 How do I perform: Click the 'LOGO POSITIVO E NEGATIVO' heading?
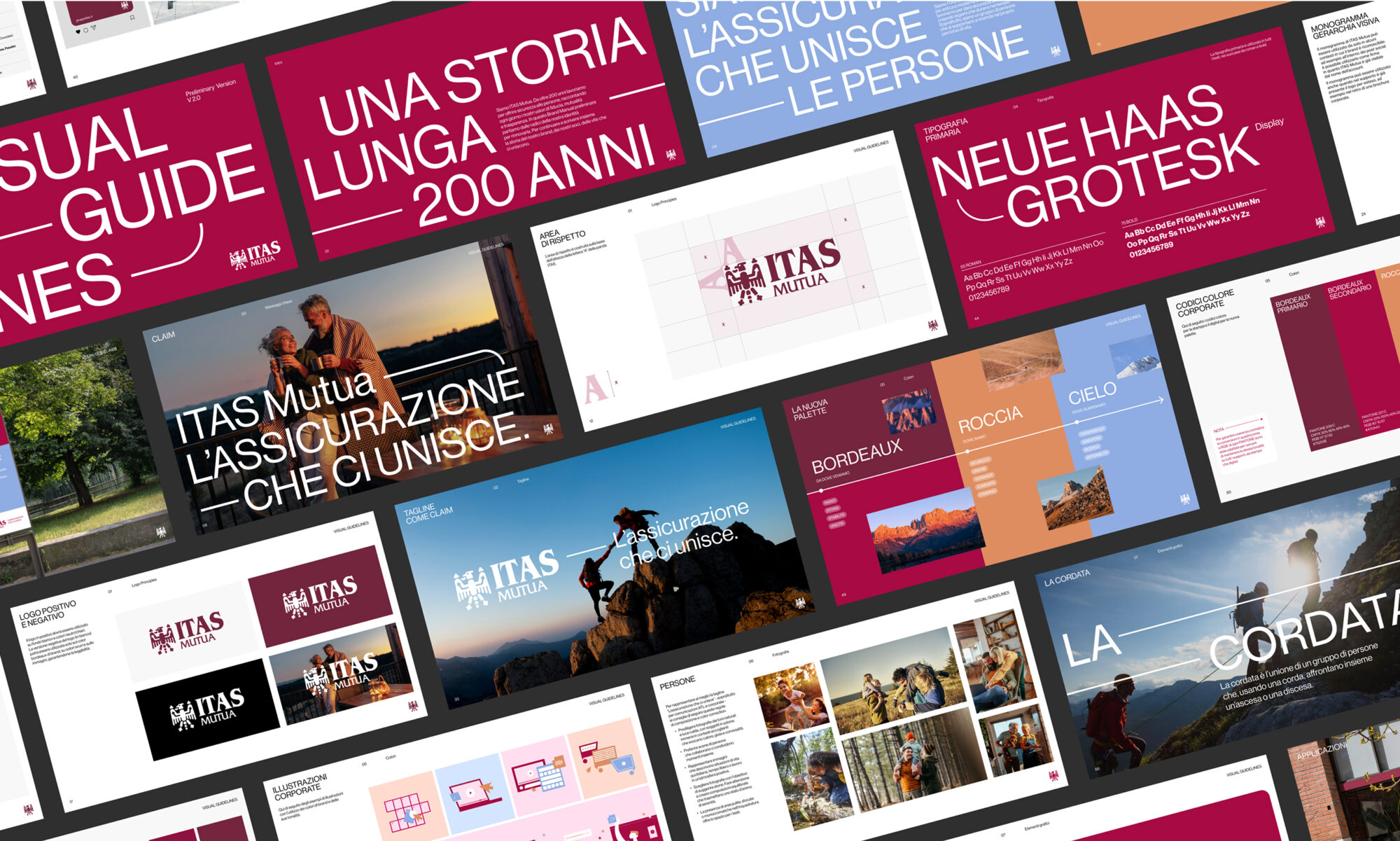click(47, 613)
